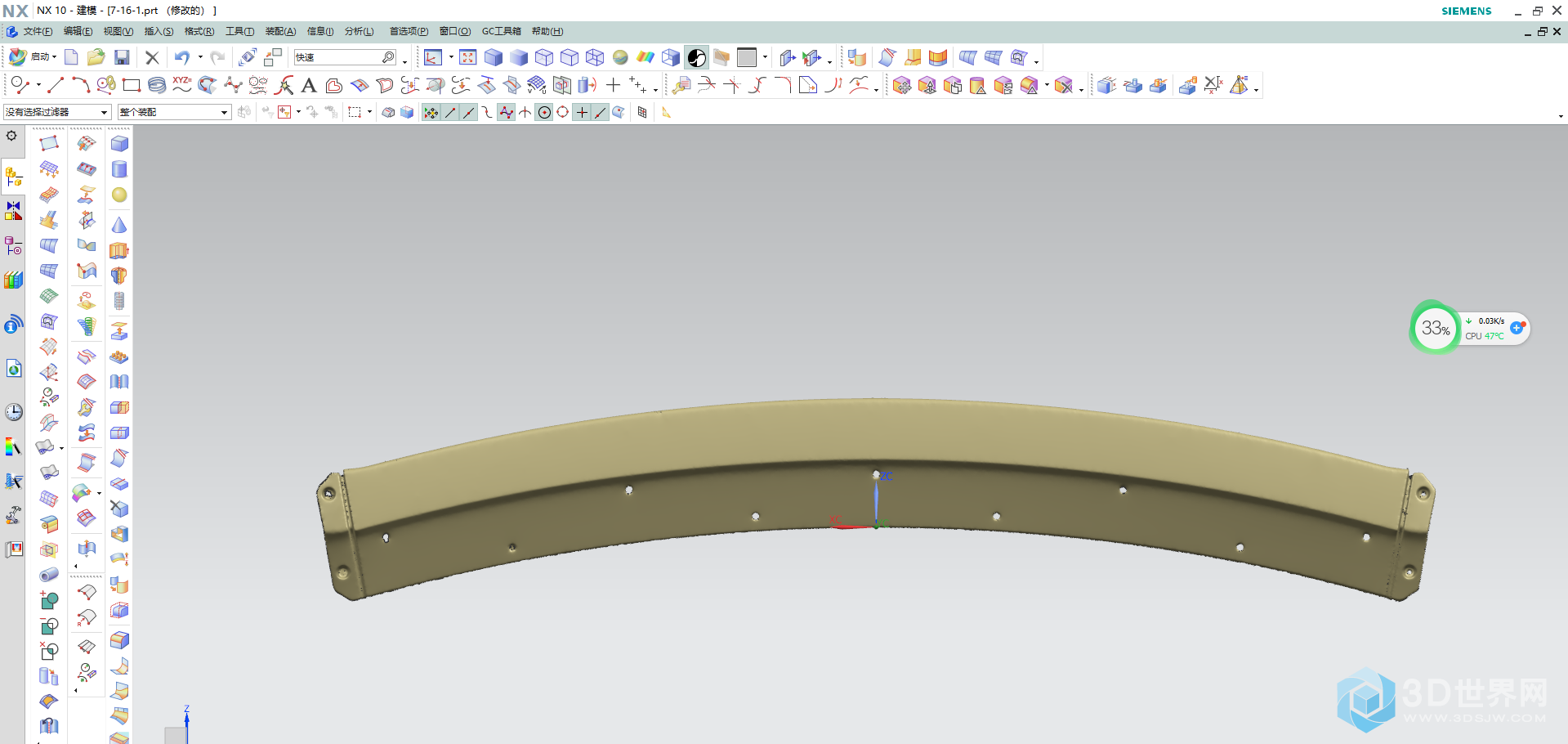Choose the Text tool A icon
The image size is (1568, 744).
[x=309, y=85]
